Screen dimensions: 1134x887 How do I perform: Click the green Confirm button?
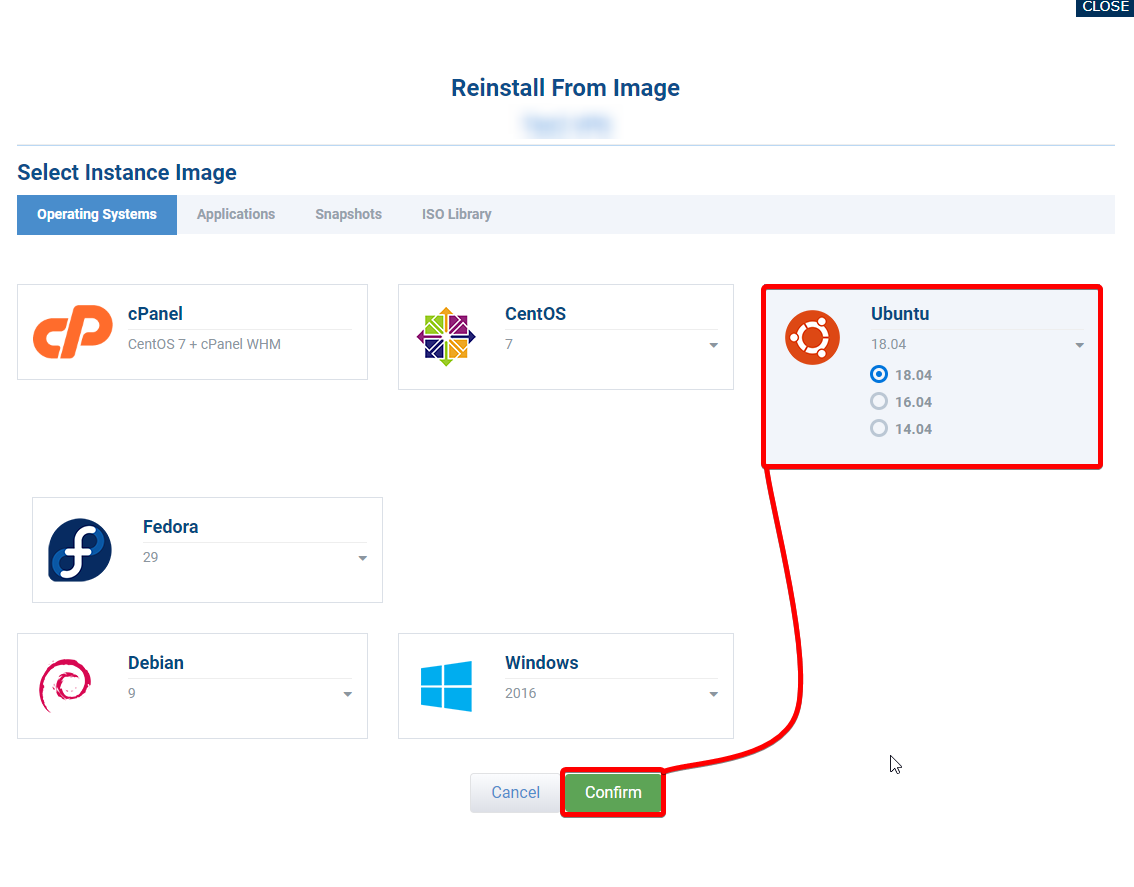613,792
